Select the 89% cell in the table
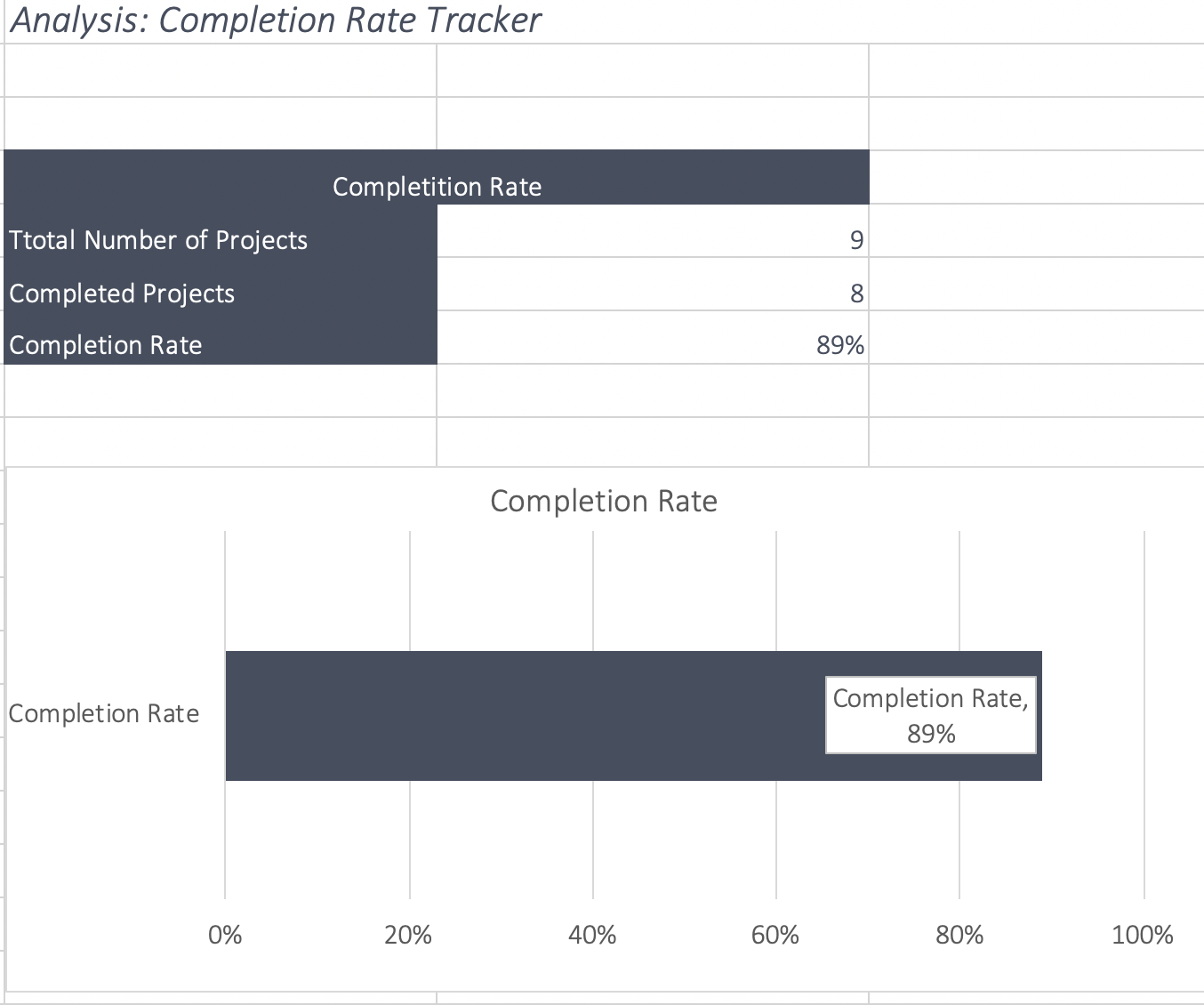The image size is (1204, 1005). (x=653, y=345)
